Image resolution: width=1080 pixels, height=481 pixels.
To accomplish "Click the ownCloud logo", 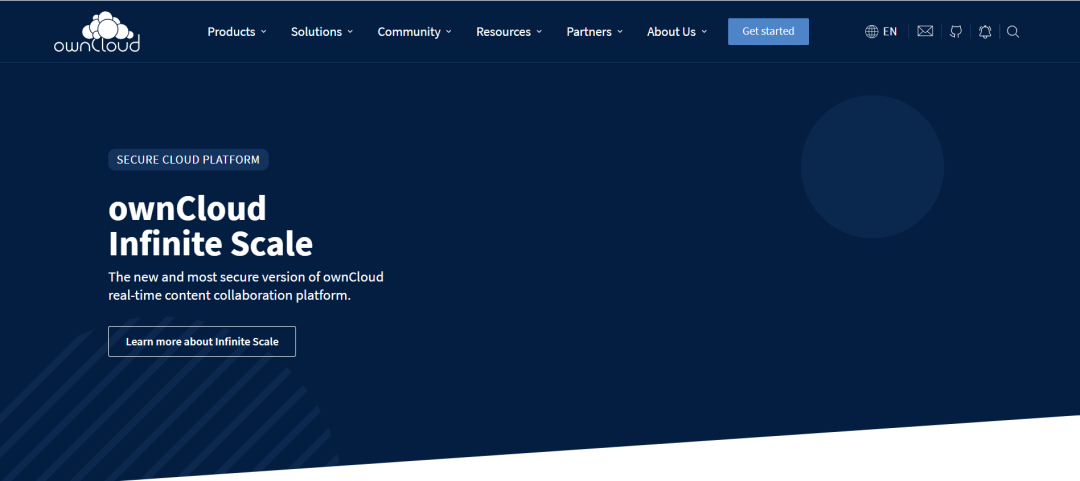I will pos(97,32).
